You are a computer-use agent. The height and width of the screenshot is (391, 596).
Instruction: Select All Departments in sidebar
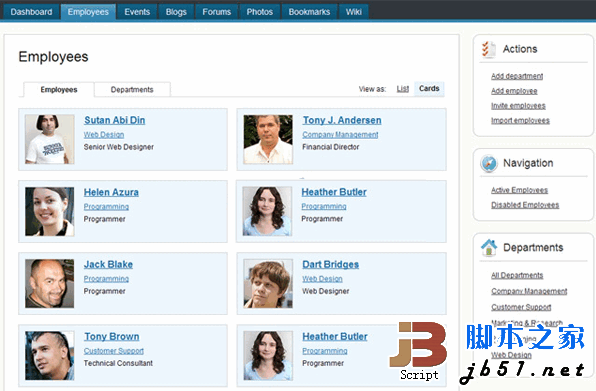(517, 275)
